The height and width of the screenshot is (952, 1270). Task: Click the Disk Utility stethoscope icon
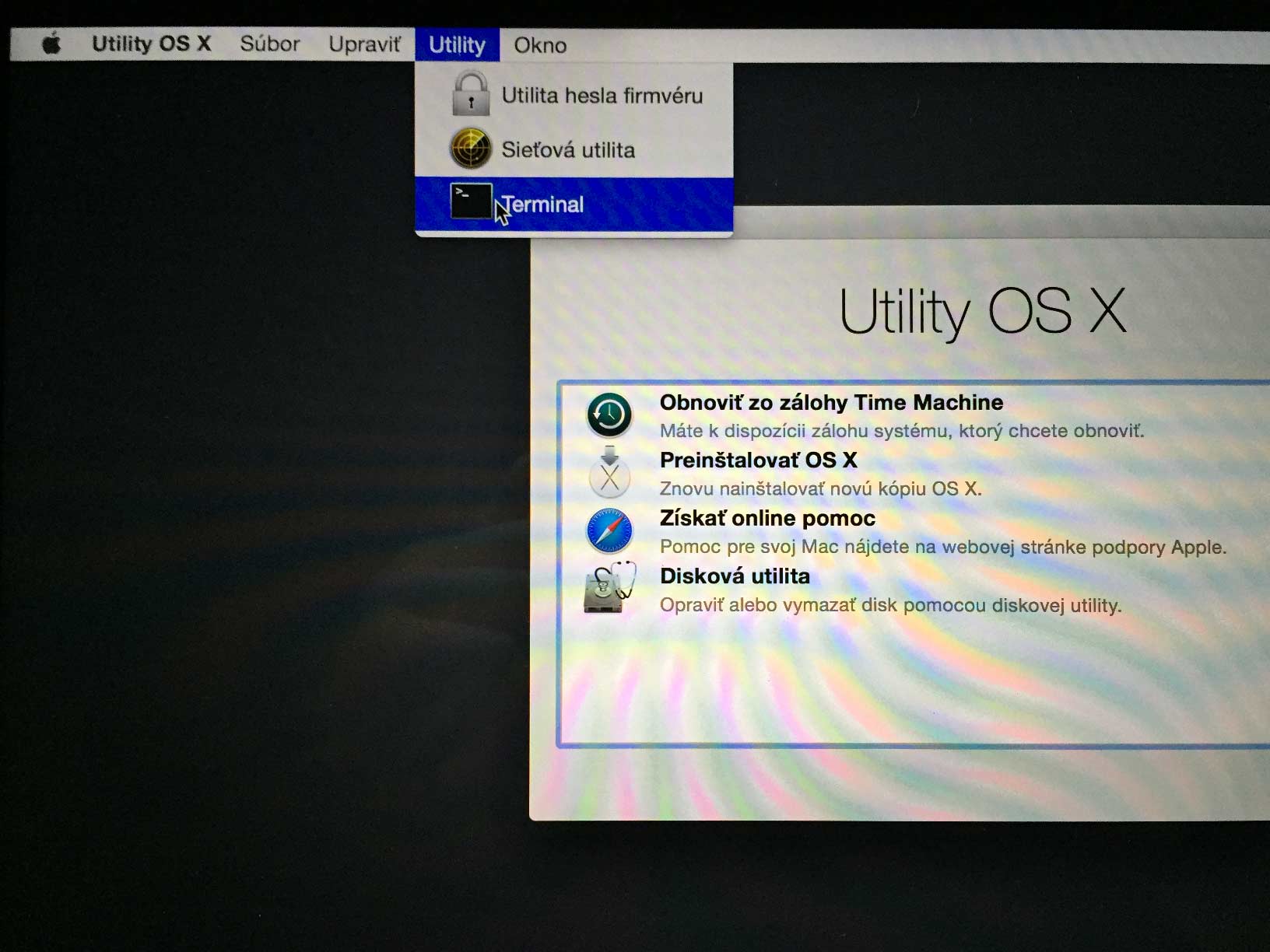(609, 589)
